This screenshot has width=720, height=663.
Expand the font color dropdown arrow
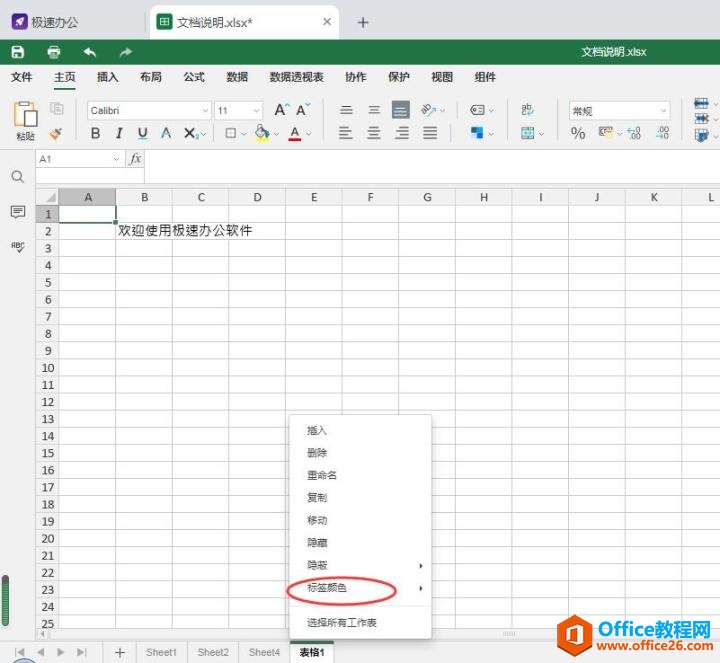coord(309,134)
